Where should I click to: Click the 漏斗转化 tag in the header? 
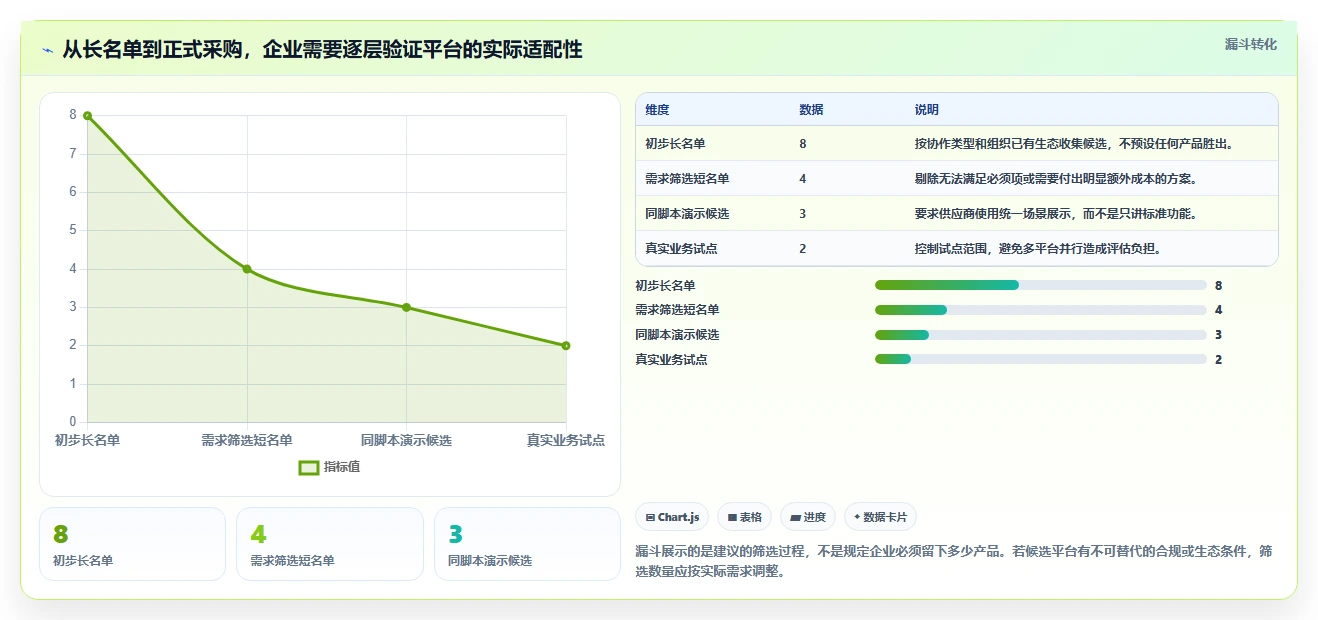(1251, 44)
